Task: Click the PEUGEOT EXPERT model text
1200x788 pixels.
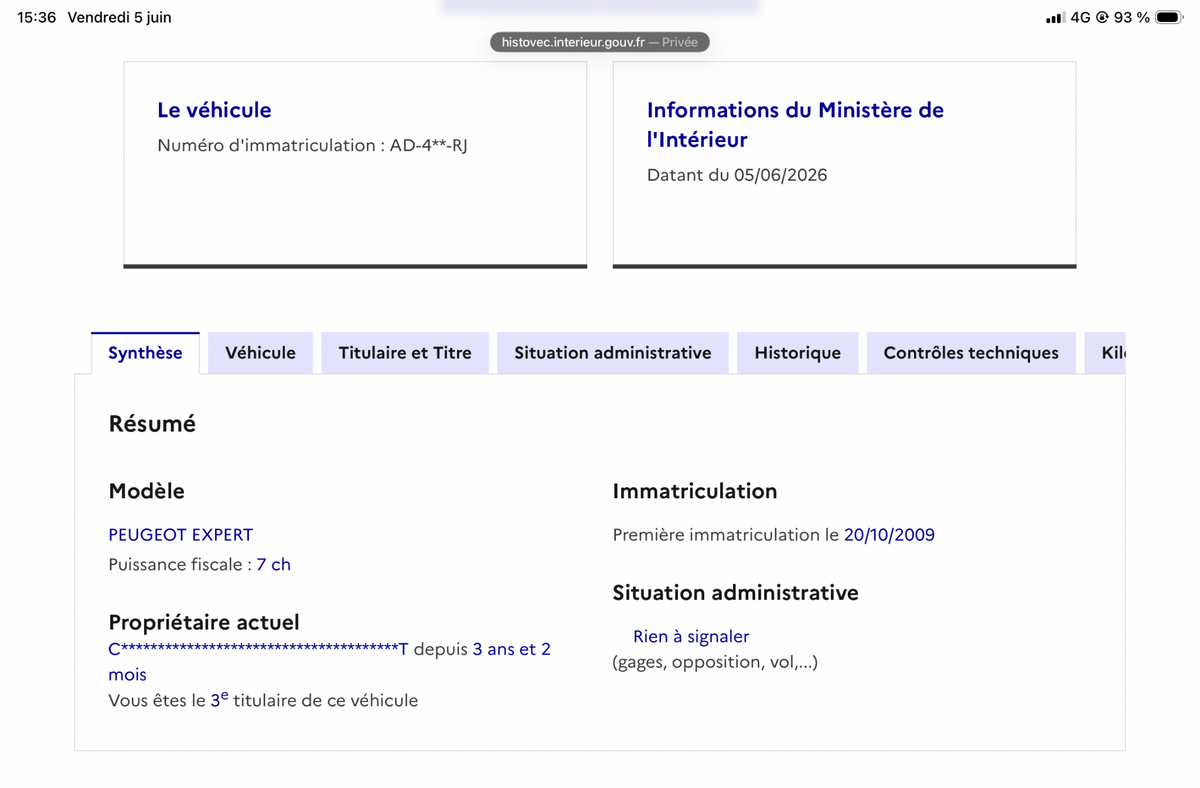Action: 181,535
